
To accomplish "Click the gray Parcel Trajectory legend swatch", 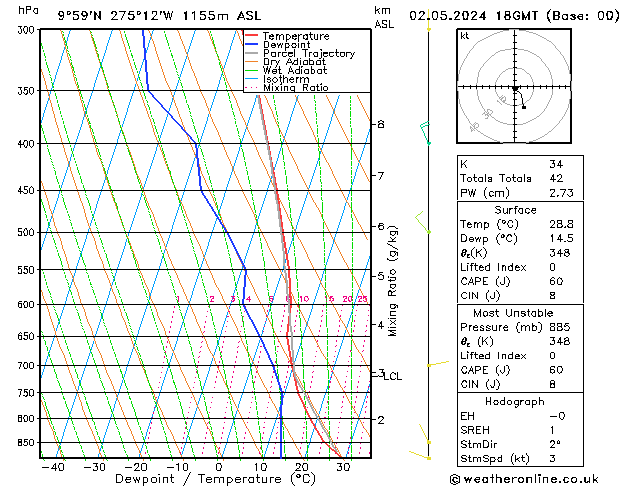I will pos(251,53).
